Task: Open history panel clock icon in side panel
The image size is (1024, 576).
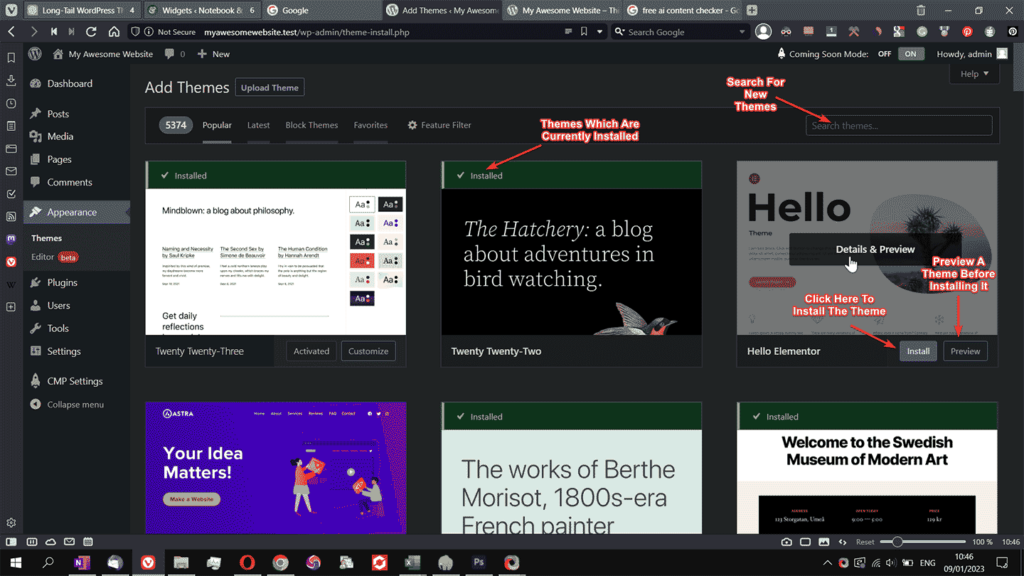Action: [11, 103]
